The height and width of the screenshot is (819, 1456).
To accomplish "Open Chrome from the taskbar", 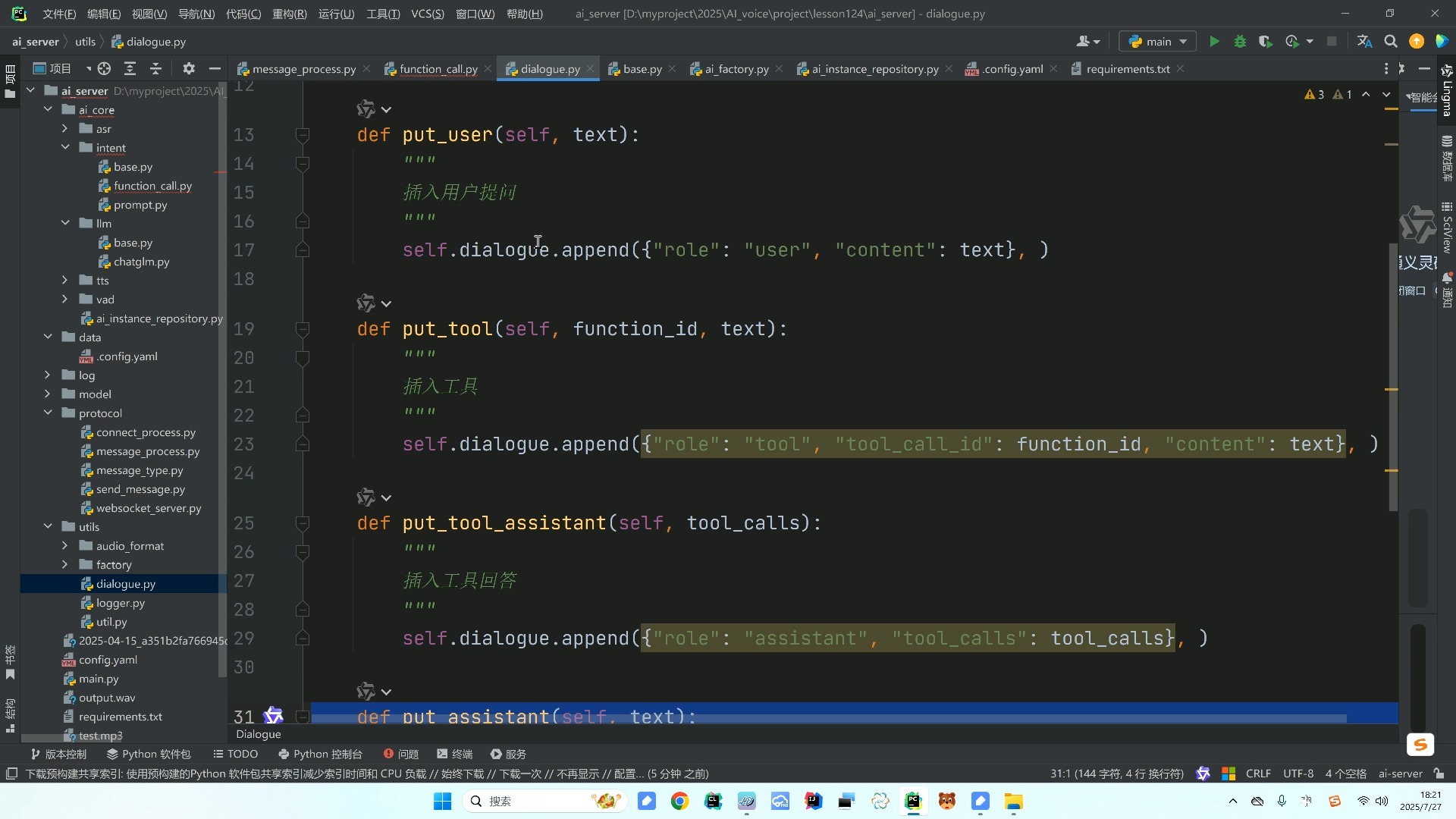I will click(679, 801).
